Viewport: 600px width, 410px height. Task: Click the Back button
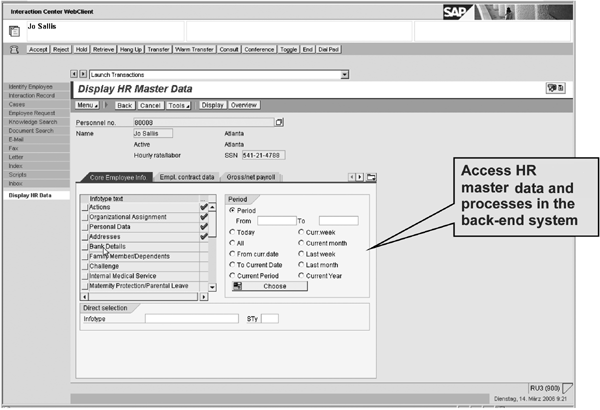tap(125, 105)
